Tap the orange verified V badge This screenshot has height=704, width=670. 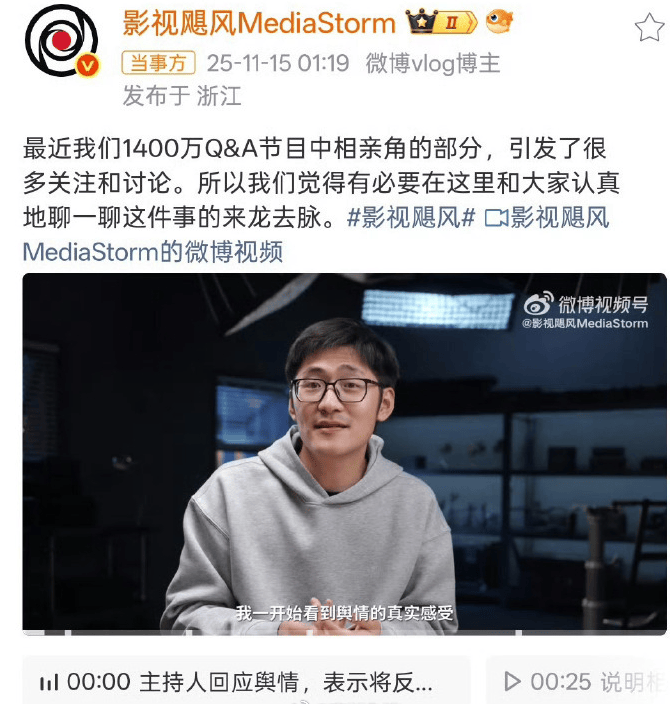point(88,66)
